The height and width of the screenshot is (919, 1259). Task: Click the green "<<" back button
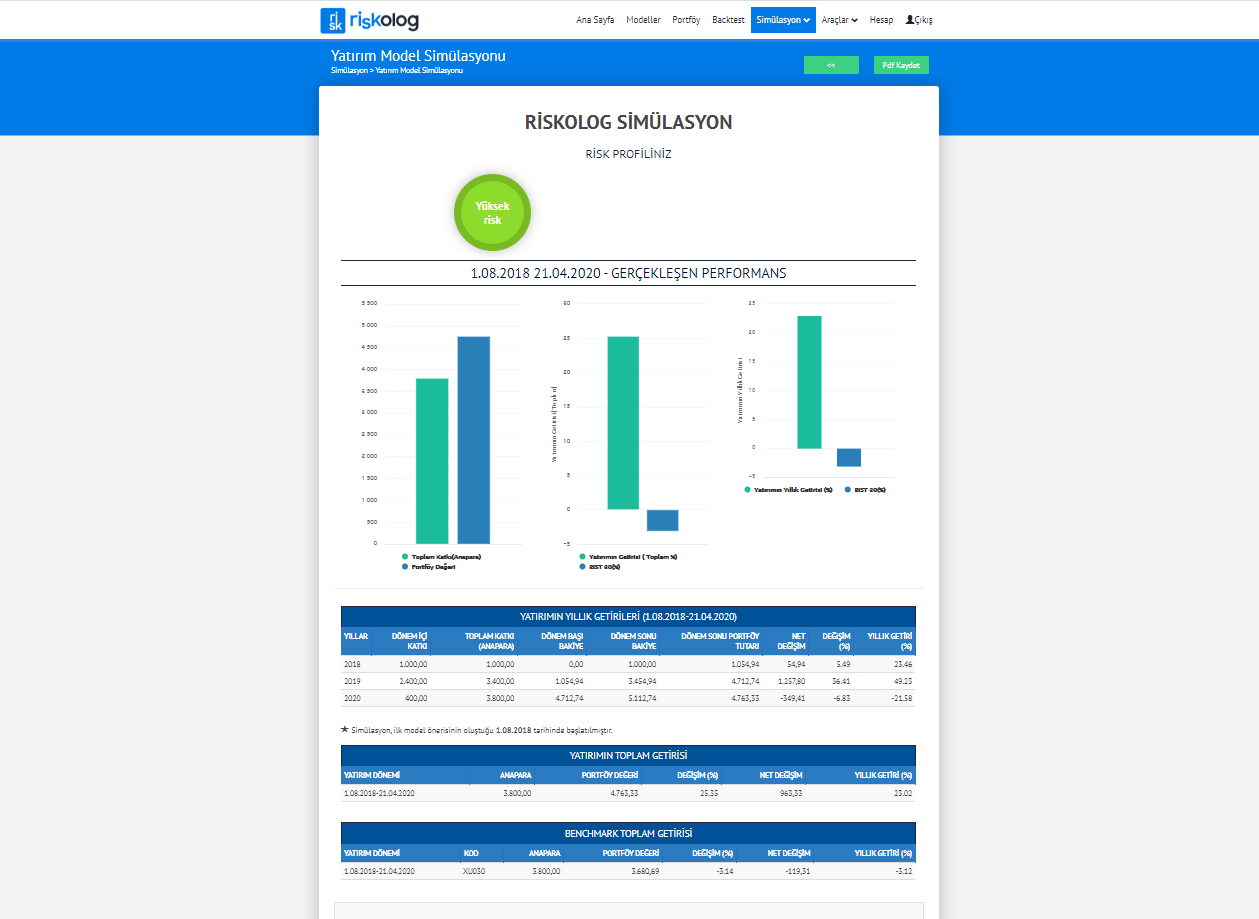click(x=831, y=65)
